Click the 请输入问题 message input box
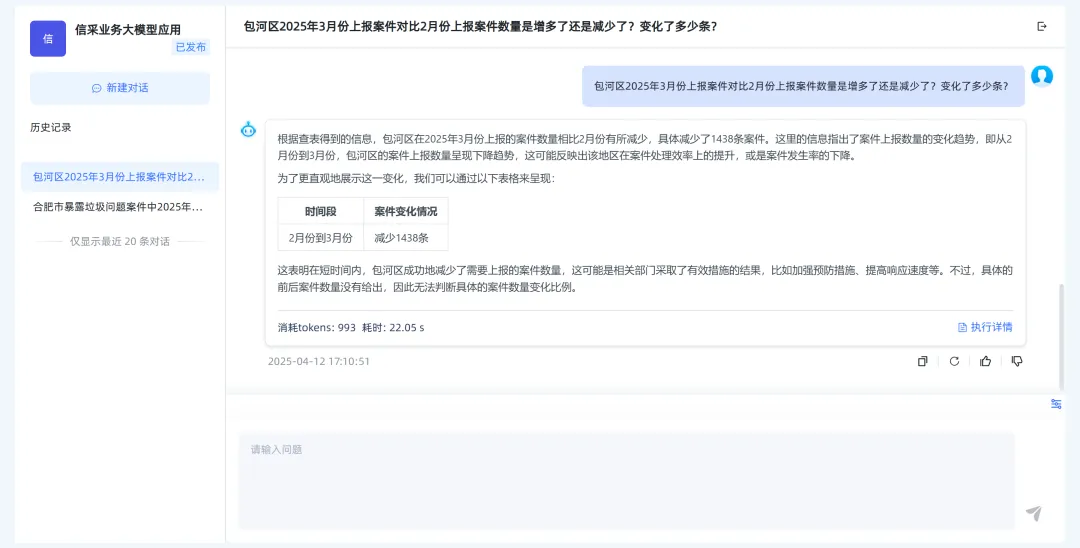Screen dimensions: 1080x548 pyautogui.click(x=626, y=480)
